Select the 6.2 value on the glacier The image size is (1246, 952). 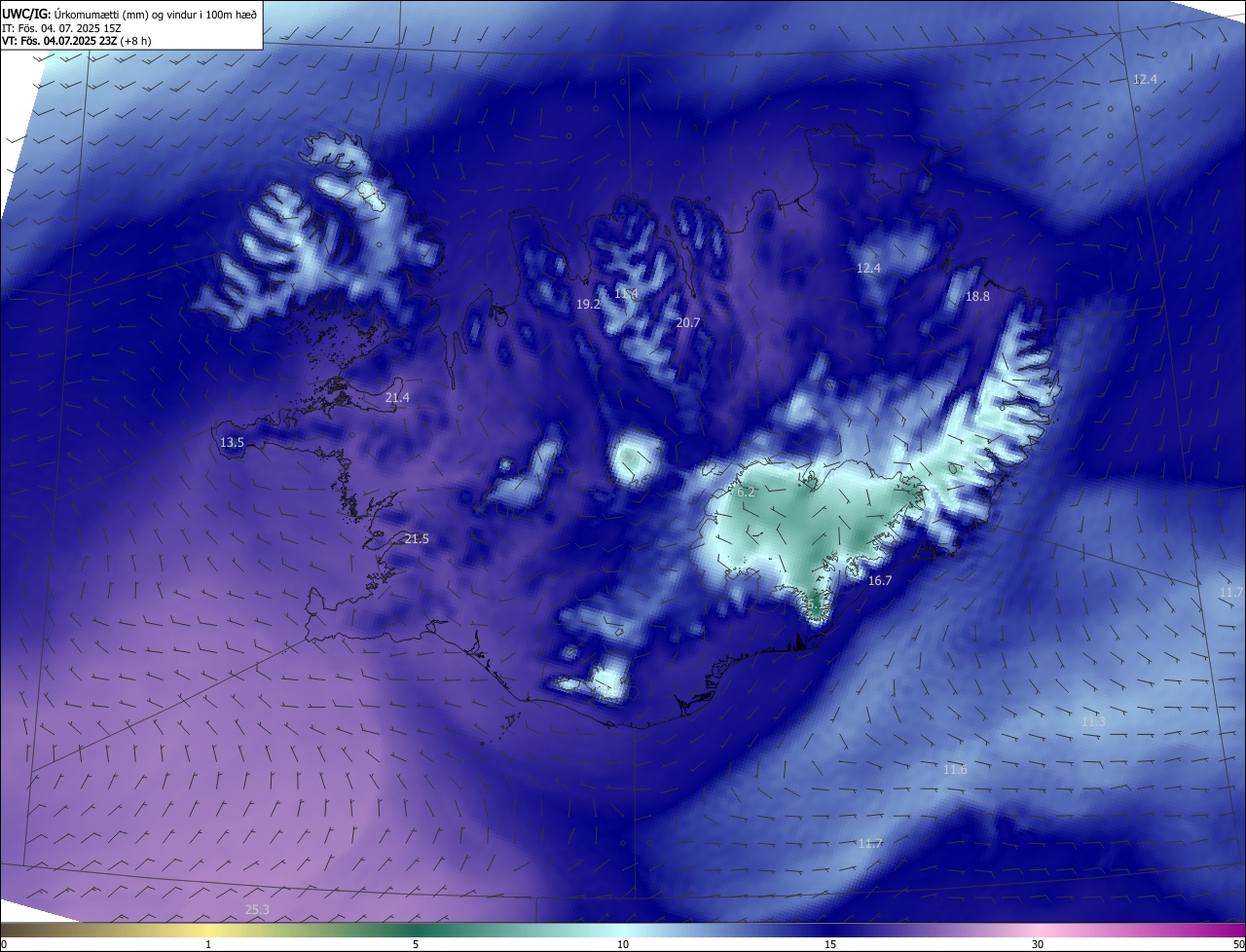pos(747,494)
